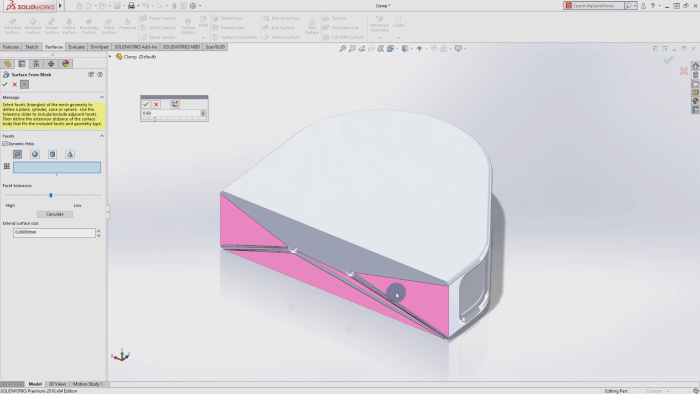Click the Options gear icon in top toolbar
Screen dimensions: 700x394
pos(193,6)
